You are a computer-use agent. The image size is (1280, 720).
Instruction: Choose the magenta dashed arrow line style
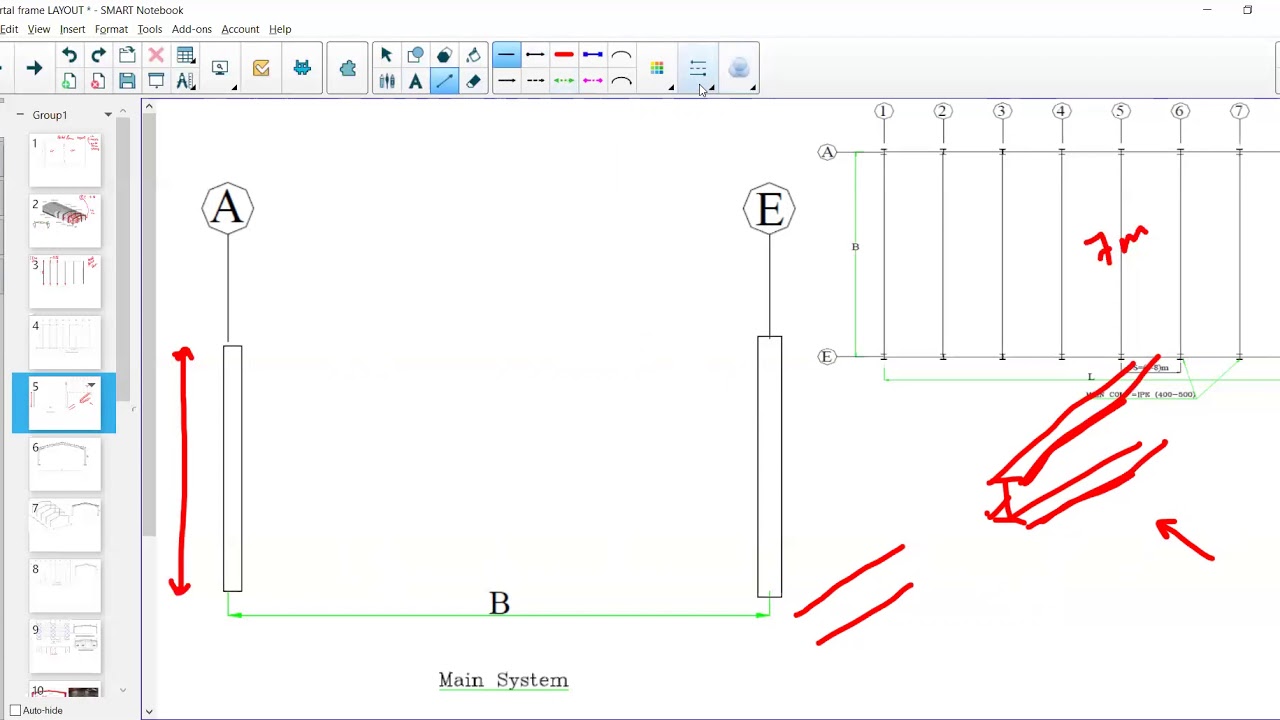pyautogui.click(x=593, y=81)
